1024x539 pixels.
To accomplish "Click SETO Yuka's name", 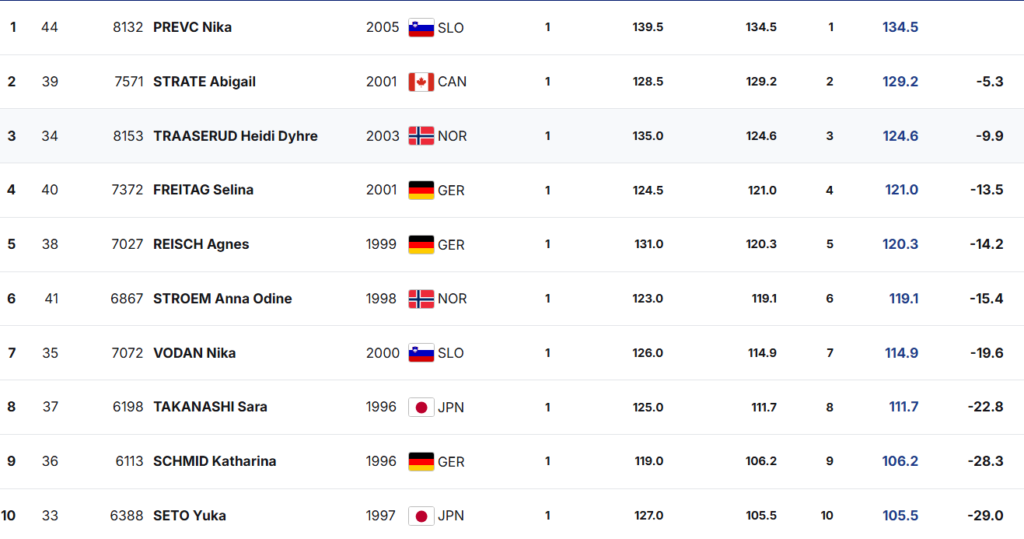I will 189,516.
